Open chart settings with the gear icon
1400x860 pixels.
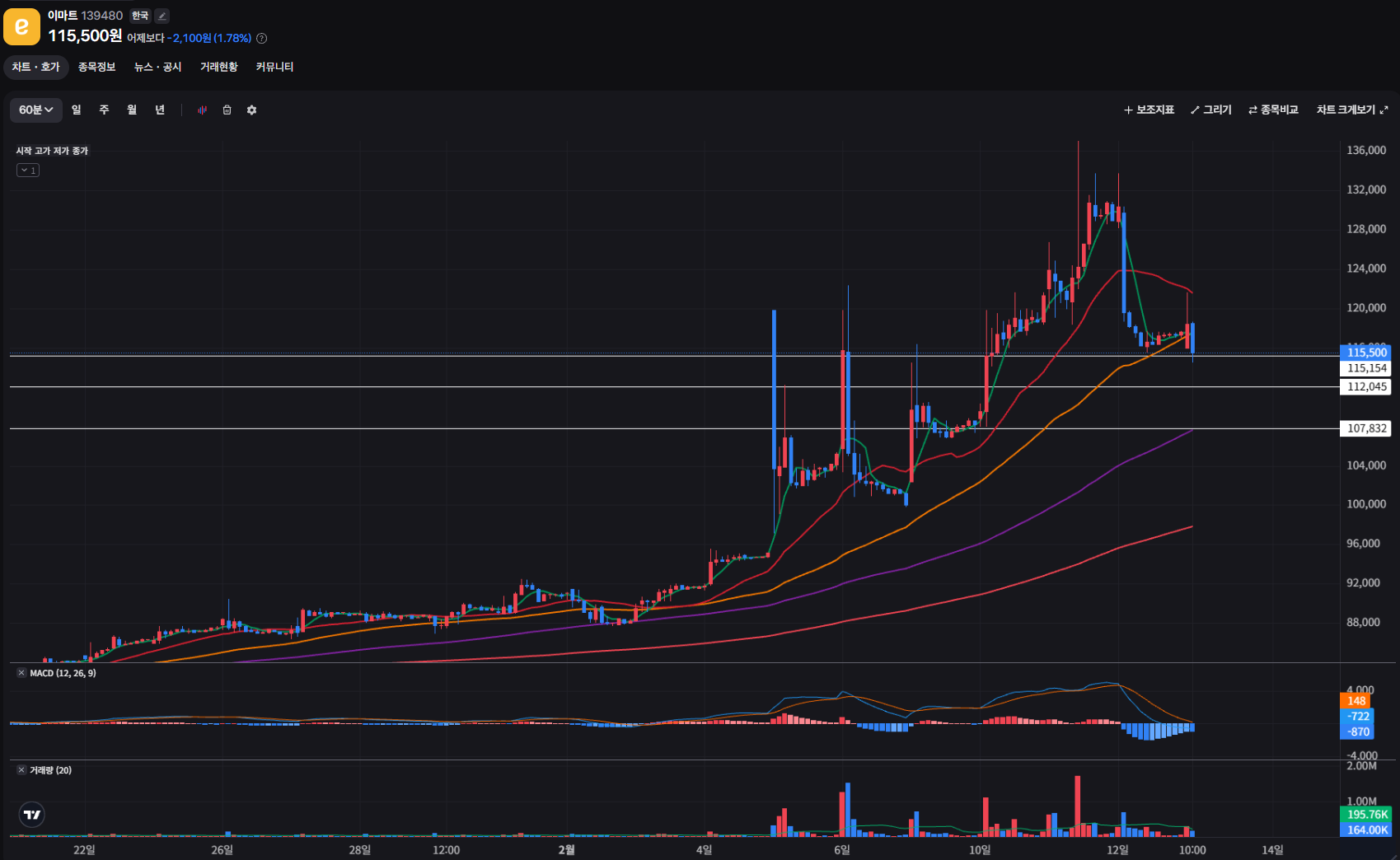[x=251, y=110]
